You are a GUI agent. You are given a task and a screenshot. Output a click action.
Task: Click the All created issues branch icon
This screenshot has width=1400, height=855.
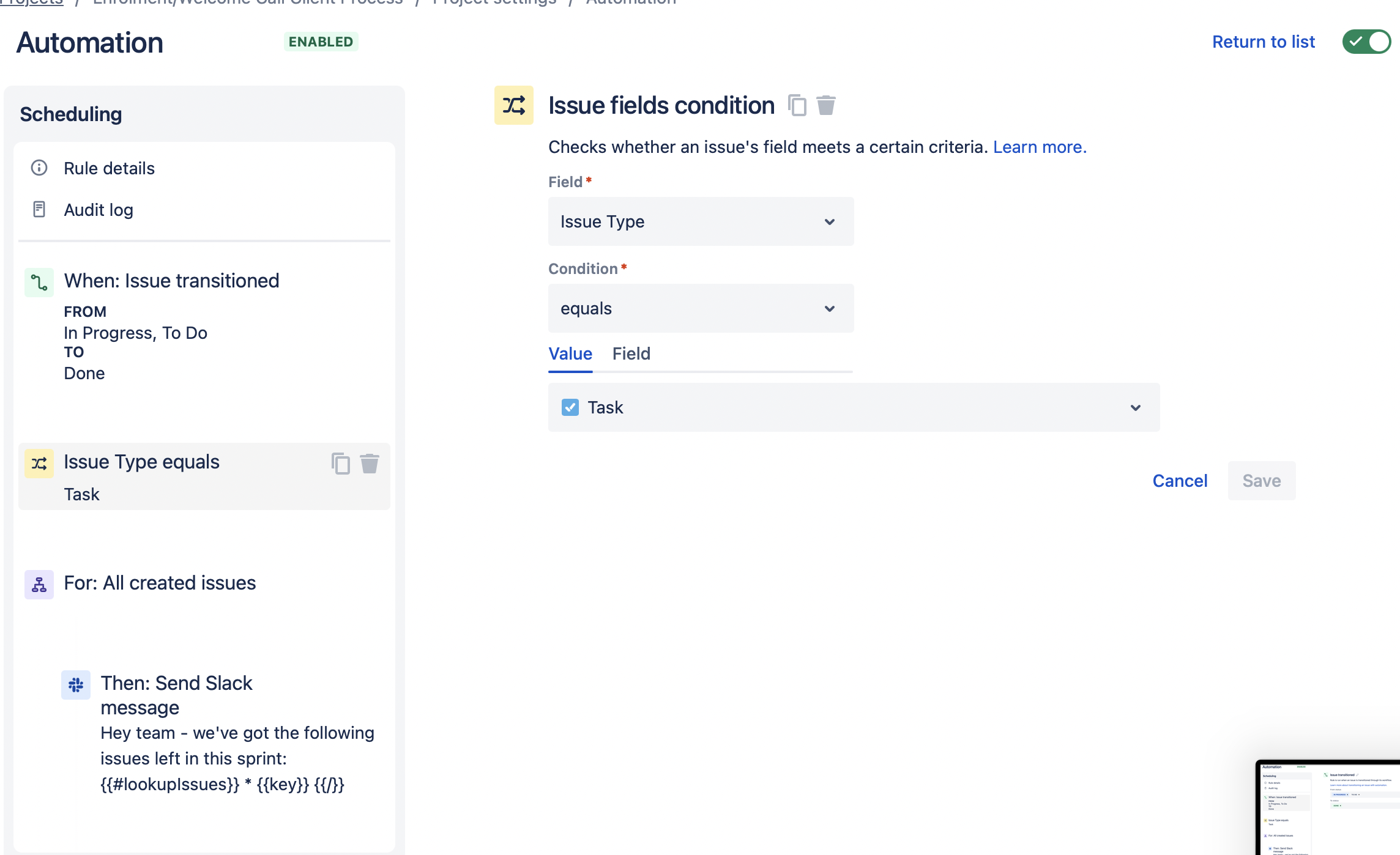point(39,584)
